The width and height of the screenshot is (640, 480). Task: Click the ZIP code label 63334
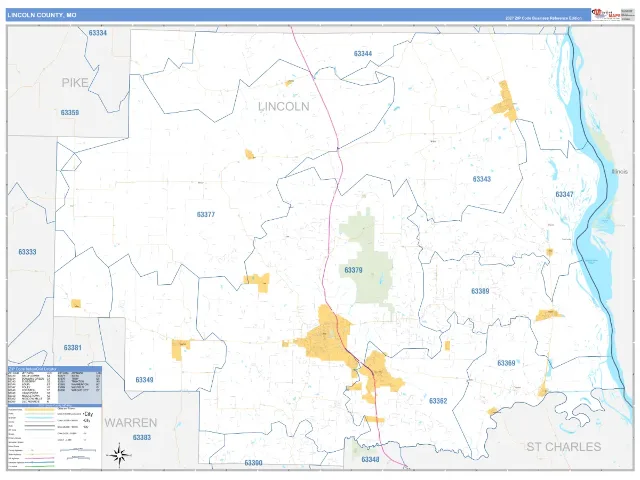(x=98, y=33)
